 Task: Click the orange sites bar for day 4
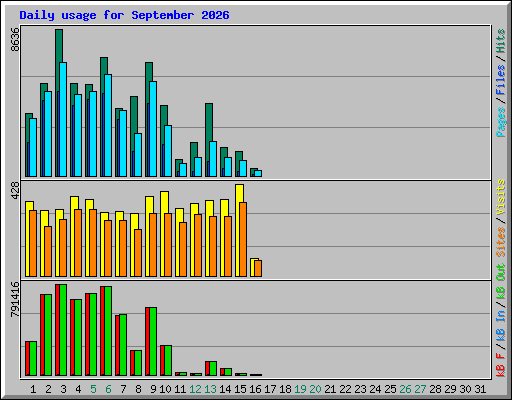(78, 243)
